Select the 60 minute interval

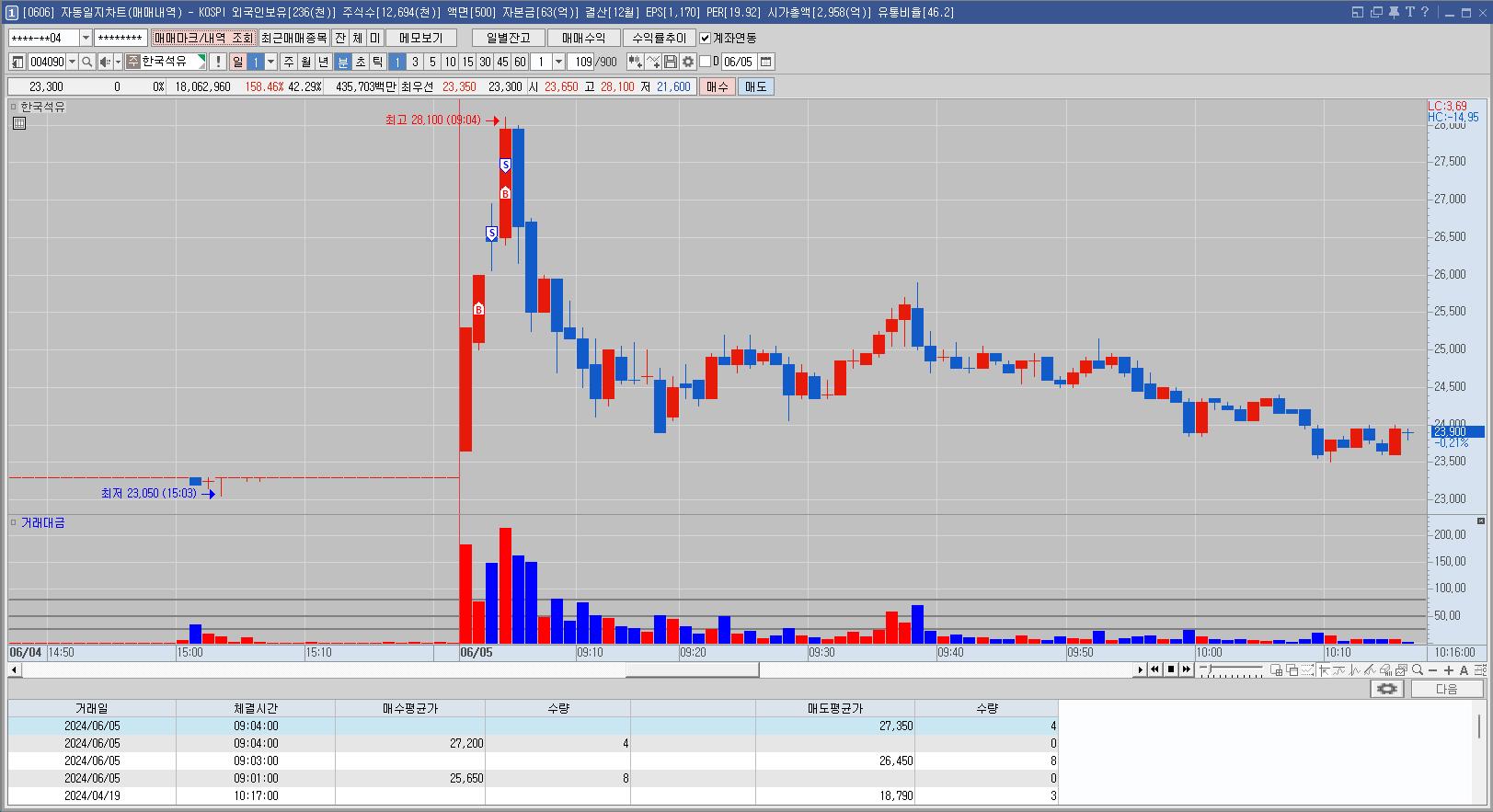pyautogui.click(x=520, y=62)
